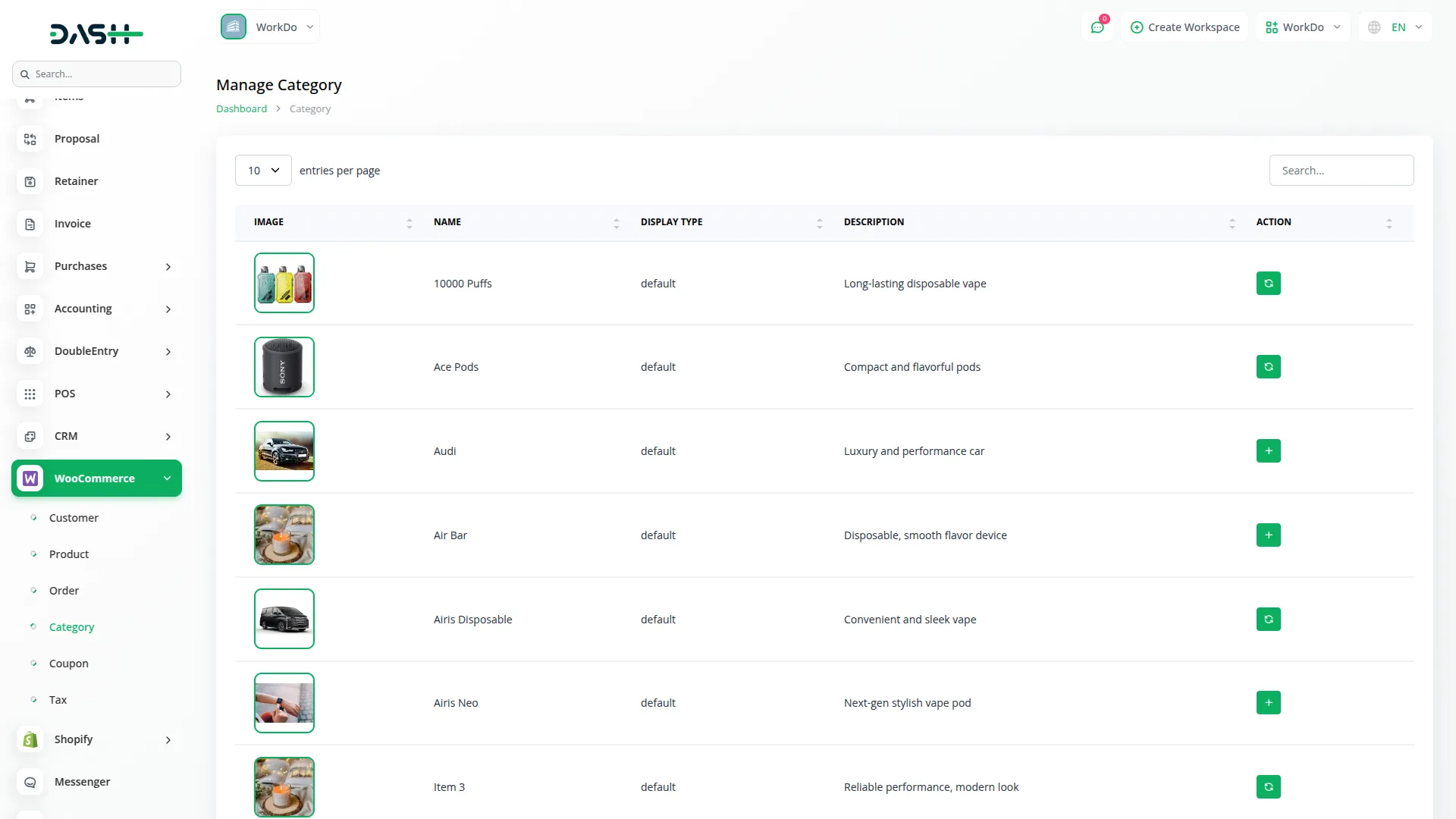
Task: Click the DASH logo at the top left
Action: click(x=96, y=33)
